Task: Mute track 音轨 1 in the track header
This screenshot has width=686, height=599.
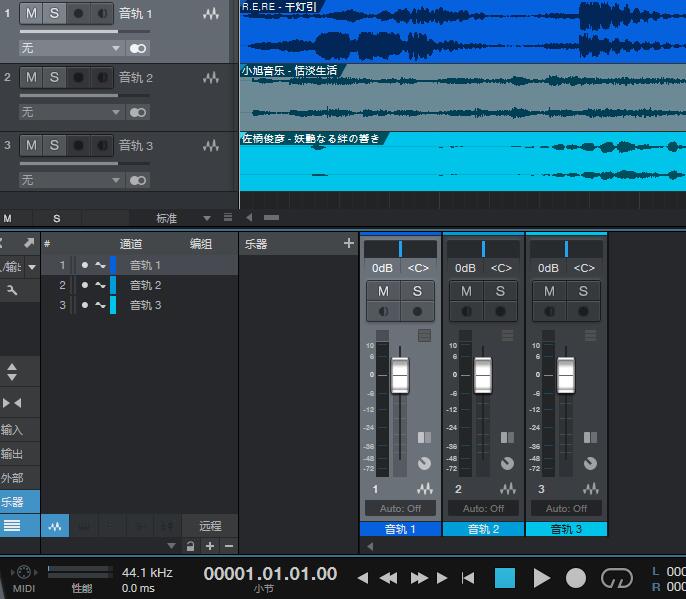Action: tap(31, 13)
